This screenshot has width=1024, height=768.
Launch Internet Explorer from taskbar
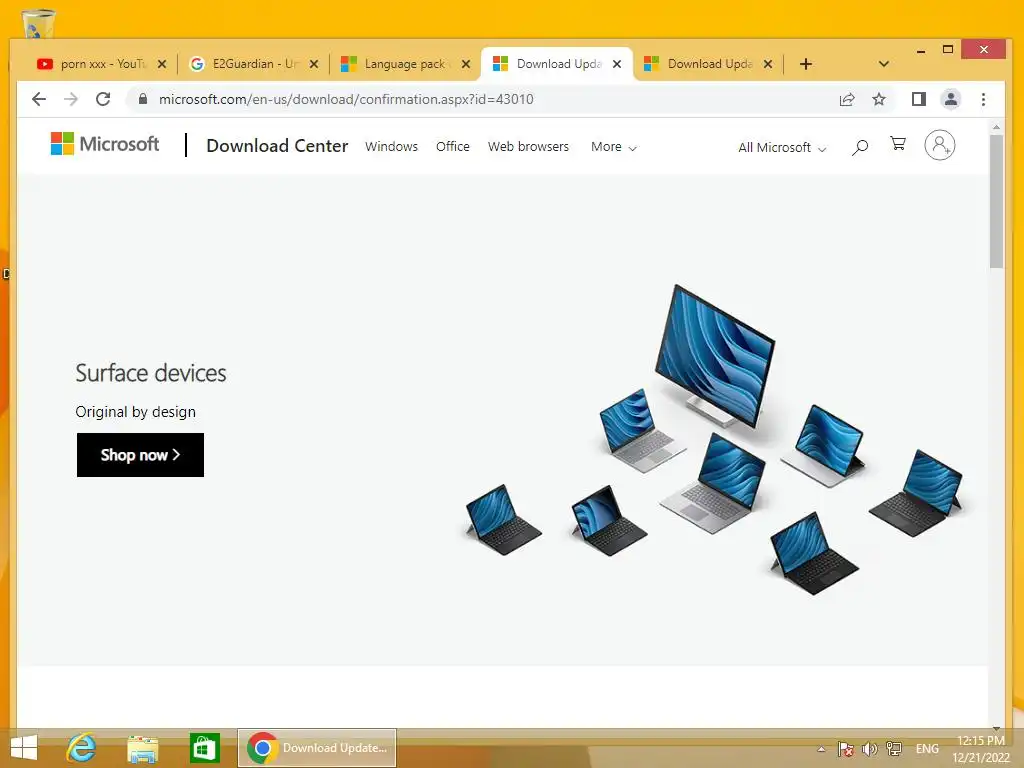(x=82, y=748)
